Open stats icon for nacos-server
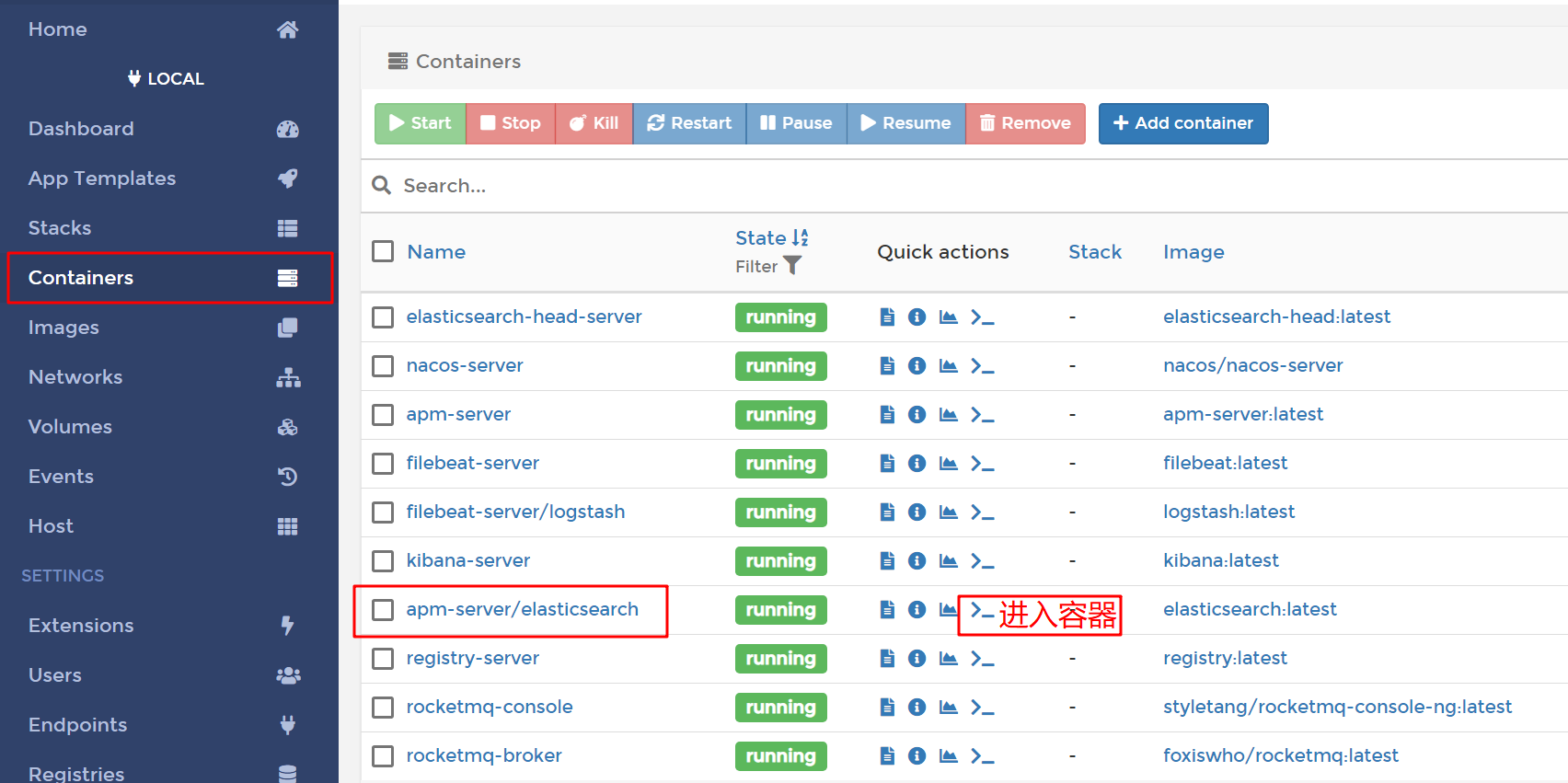Viewport: 1568px width, 783px height. tap(948, 366)
